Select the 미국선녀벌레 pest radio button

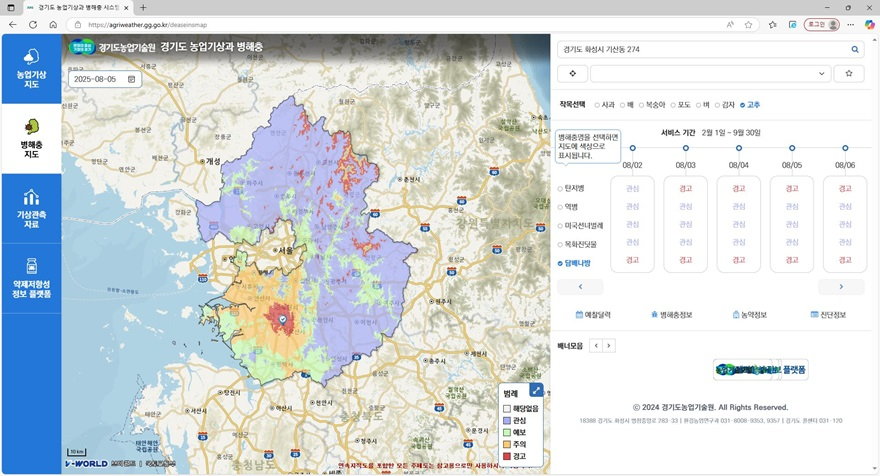tap(560, 226)
